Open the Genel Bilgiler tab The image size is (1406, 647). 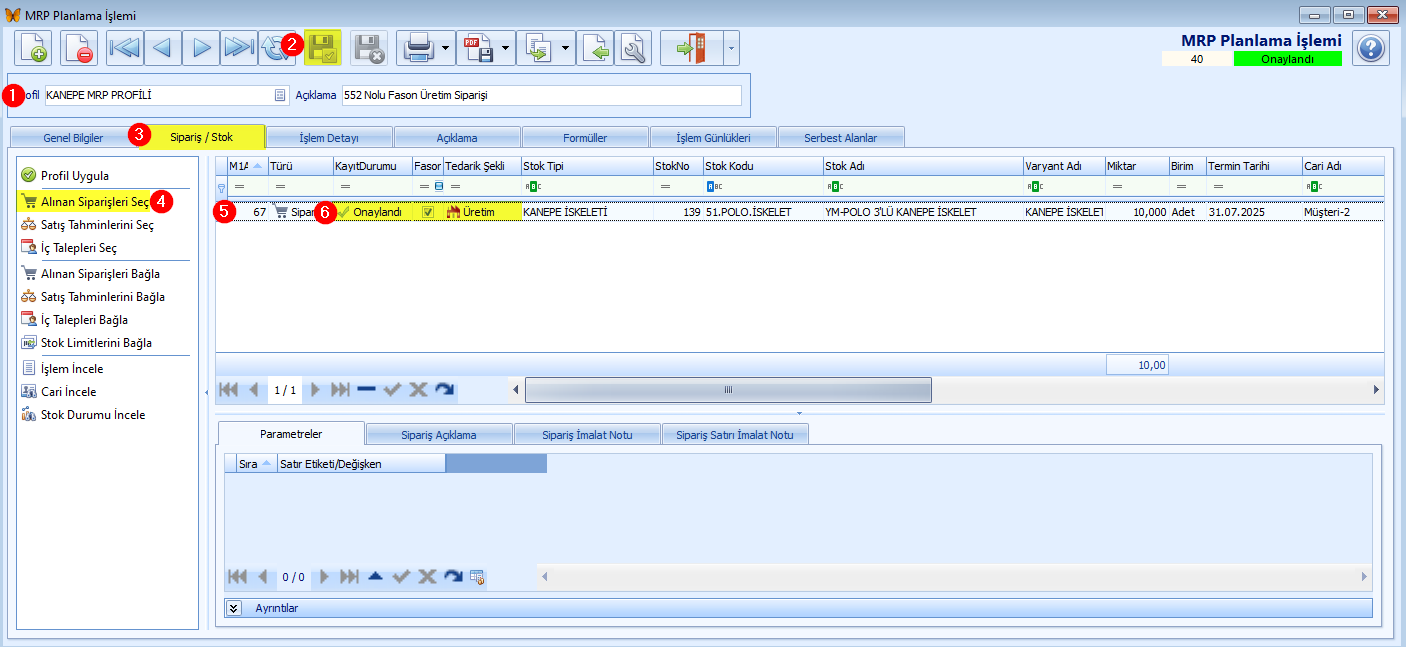coord(72,137)
